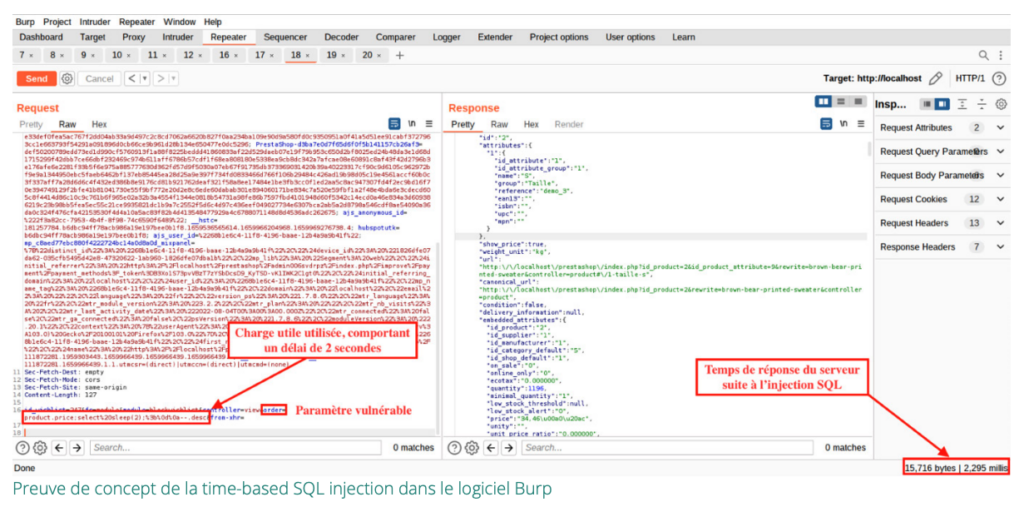Focus the Request search field
Image resolution: width=1024 pixels, height=507 pixels.
click(236, 448)
